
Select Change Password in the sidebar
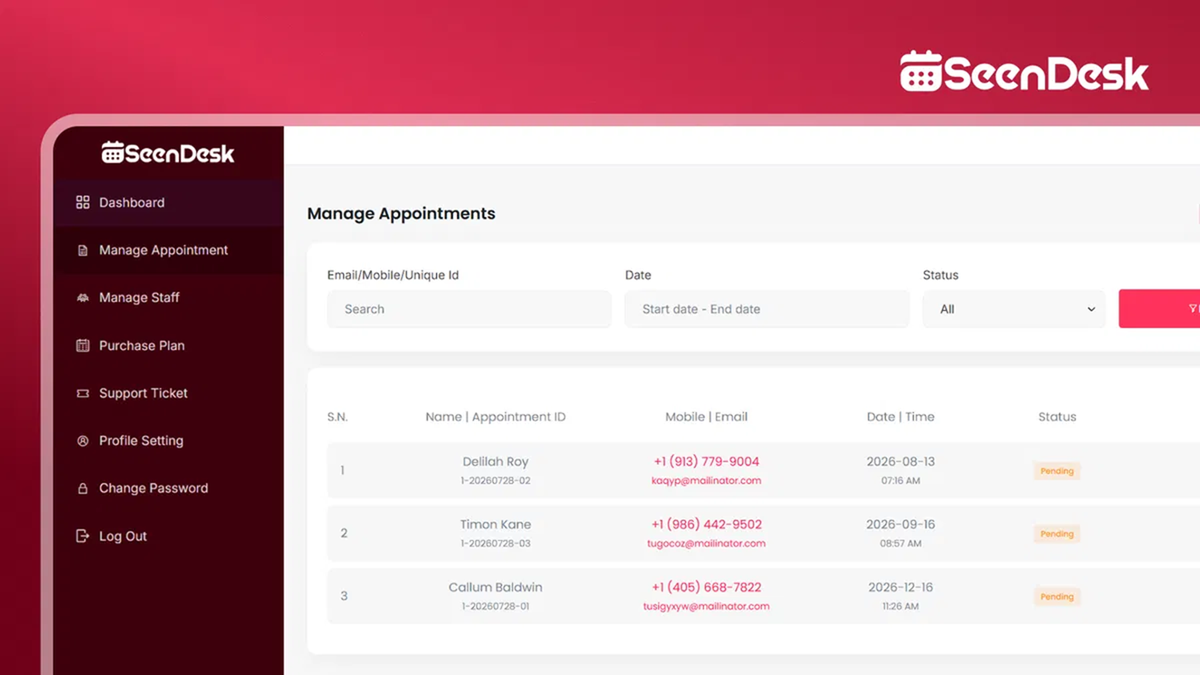point(168,488)
